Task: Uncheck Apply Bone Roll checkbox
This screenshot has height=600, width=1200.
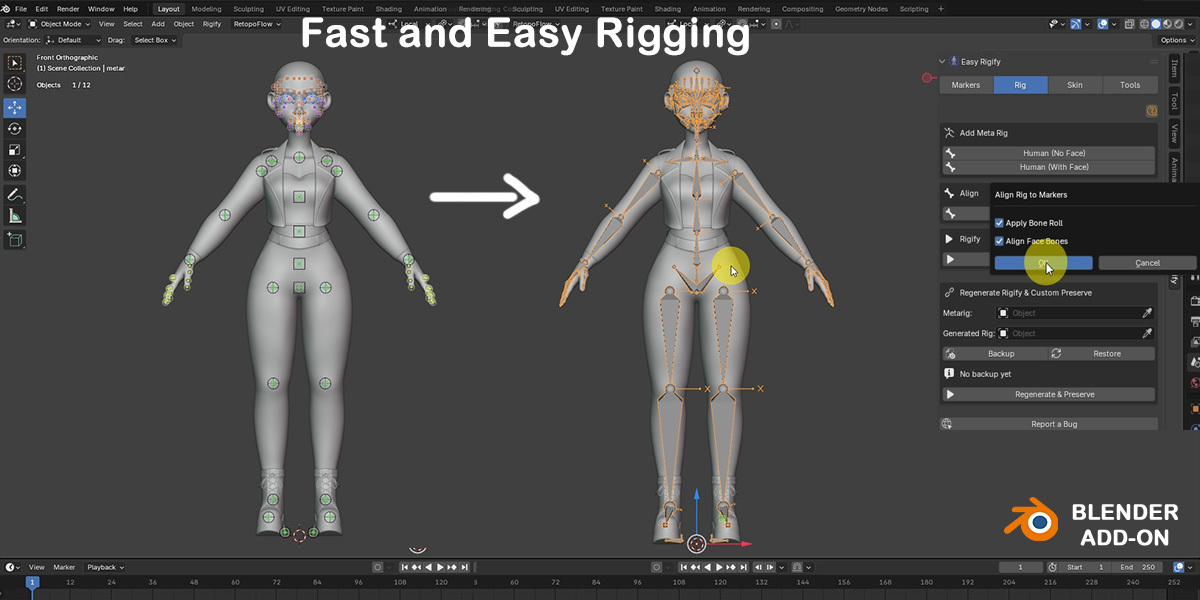Action: click(999, 223)
